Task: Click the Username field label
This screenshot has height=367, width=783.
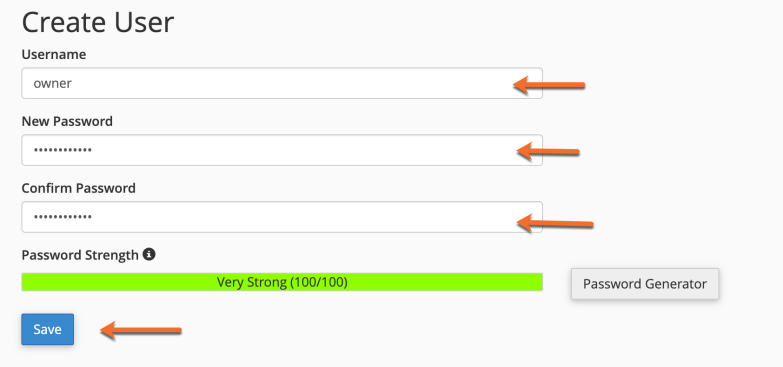Action: coord(54,54)
